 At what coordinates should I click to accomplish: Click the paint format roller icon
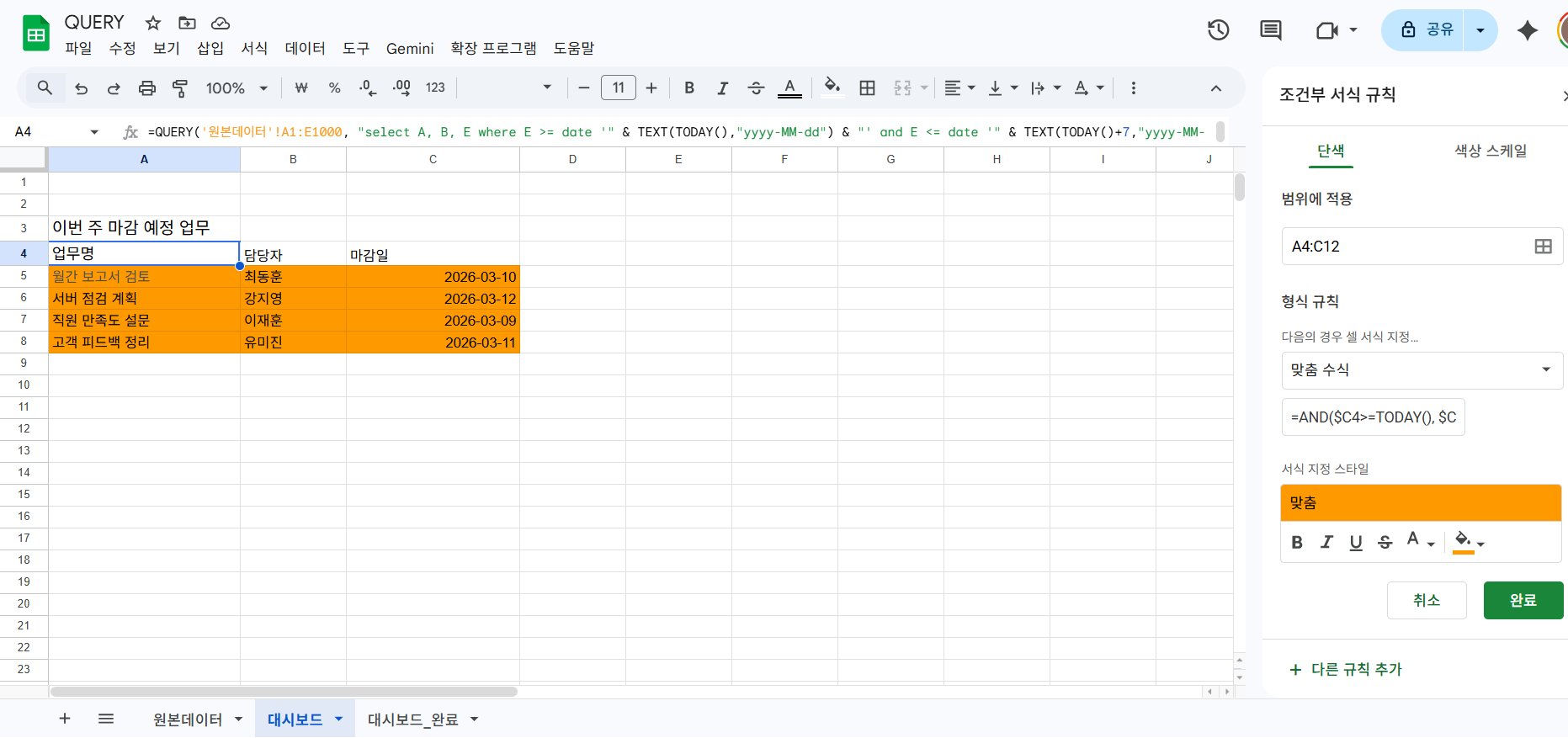(180, 88)
